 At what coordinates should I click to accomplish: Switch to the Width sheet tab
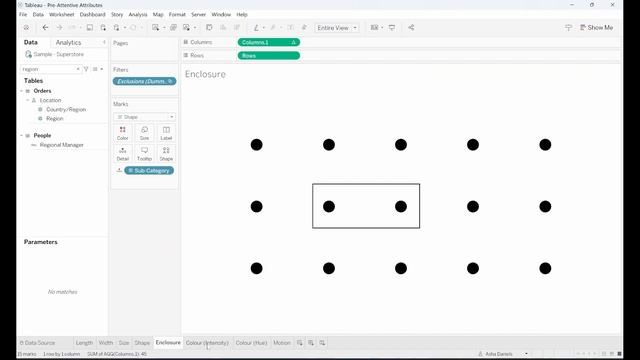click(106, 343)
